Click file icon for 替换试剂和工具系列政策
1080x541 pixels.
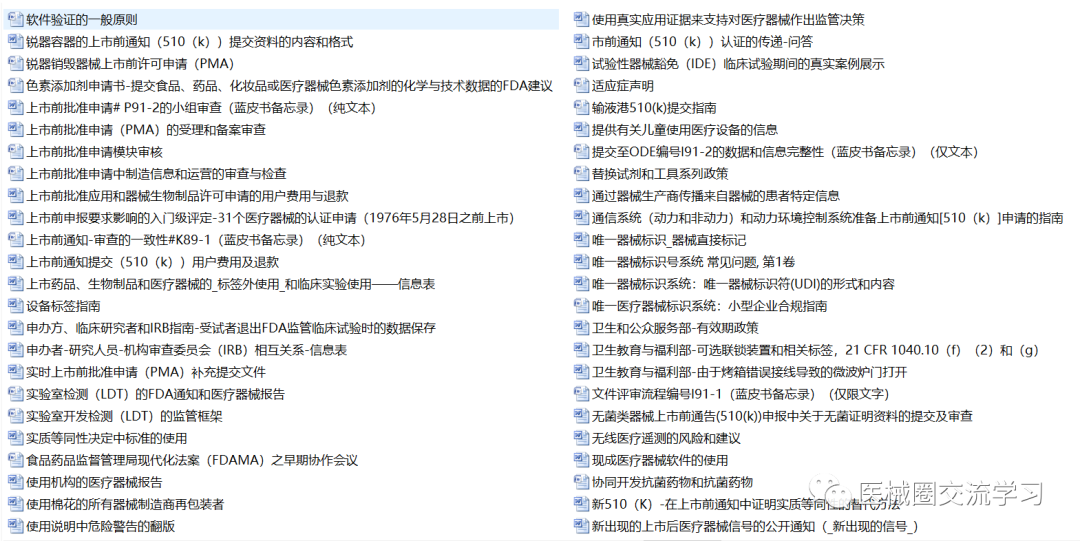[x=581, y=174]
